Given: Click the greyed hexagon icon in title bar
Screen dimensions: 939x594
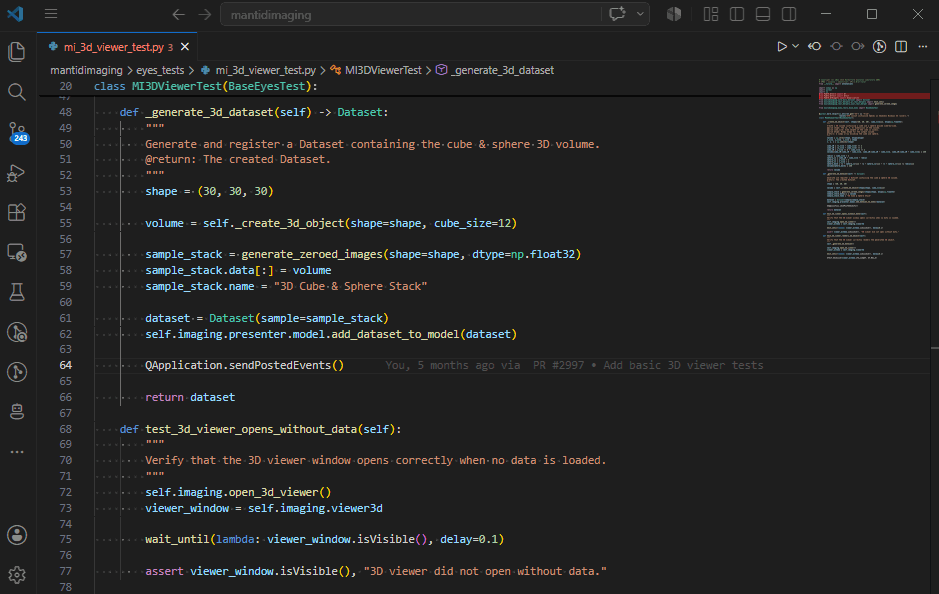Looking at the screenshot, I should 674,14.
